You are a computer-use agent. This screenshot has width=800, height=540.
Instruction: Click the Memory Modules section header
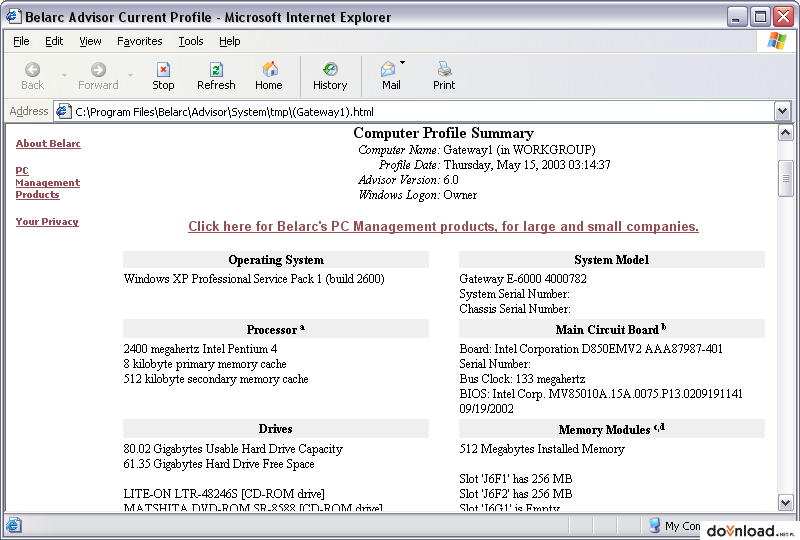[x=612, y=429]
